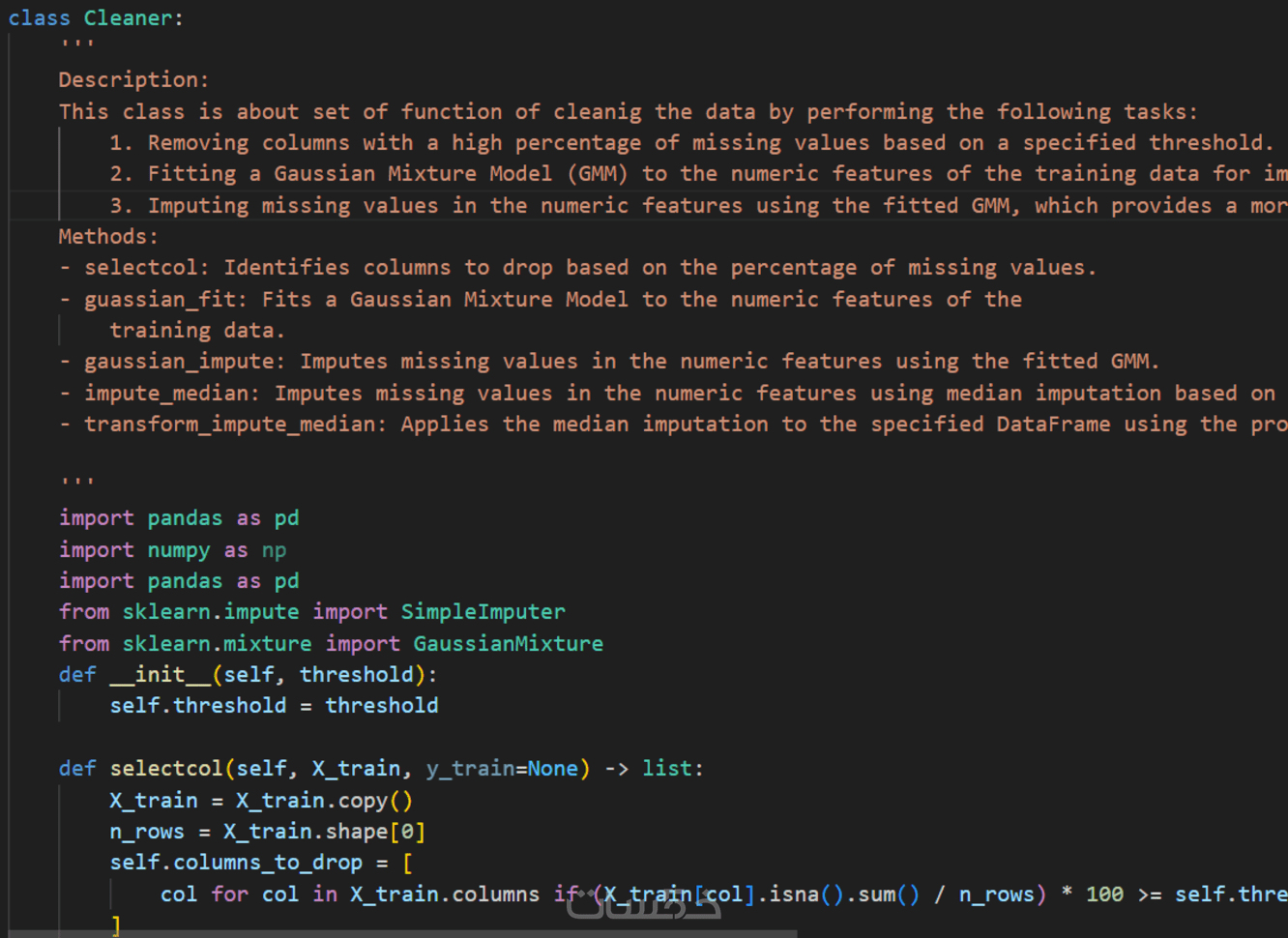The height and width of the screenshot is (938, 1288).
Task: Click selectcol in its def line
Action: point(166,768)
